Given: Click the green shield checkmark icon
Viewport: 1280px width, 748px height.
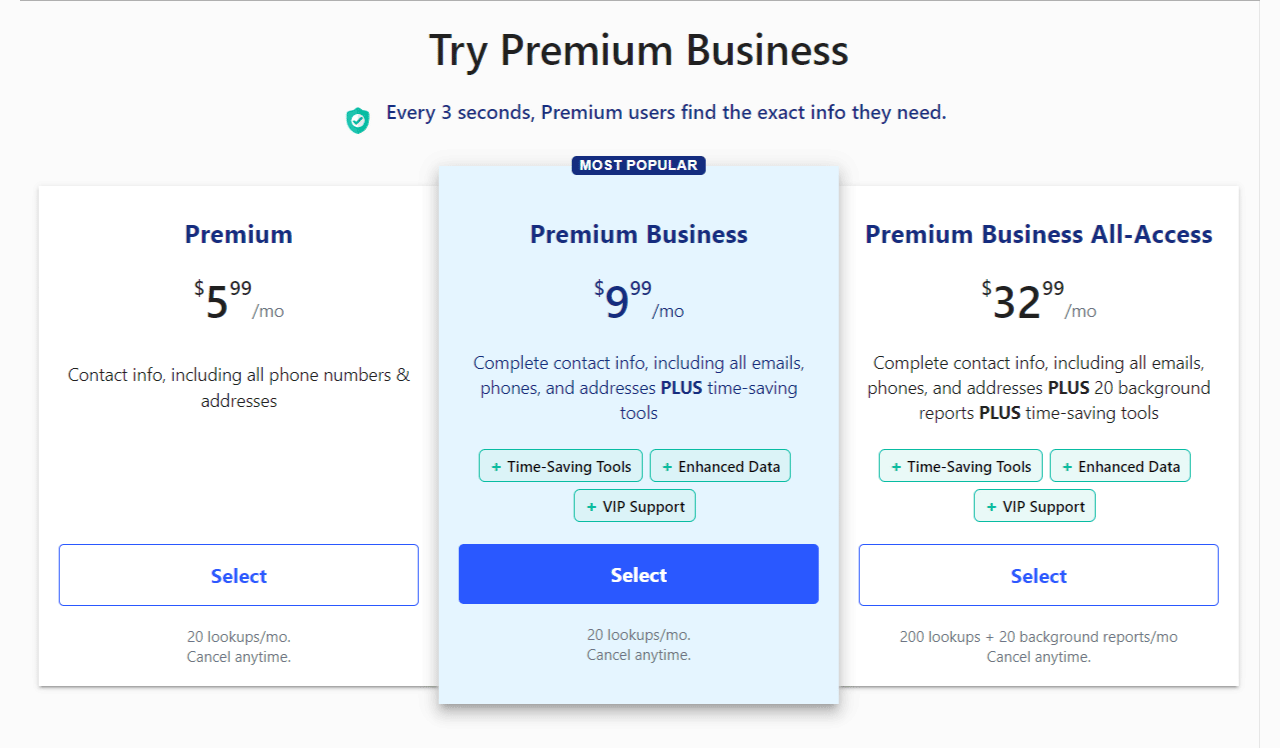Looking at the screenshot, I should click(x=358, y=121).
